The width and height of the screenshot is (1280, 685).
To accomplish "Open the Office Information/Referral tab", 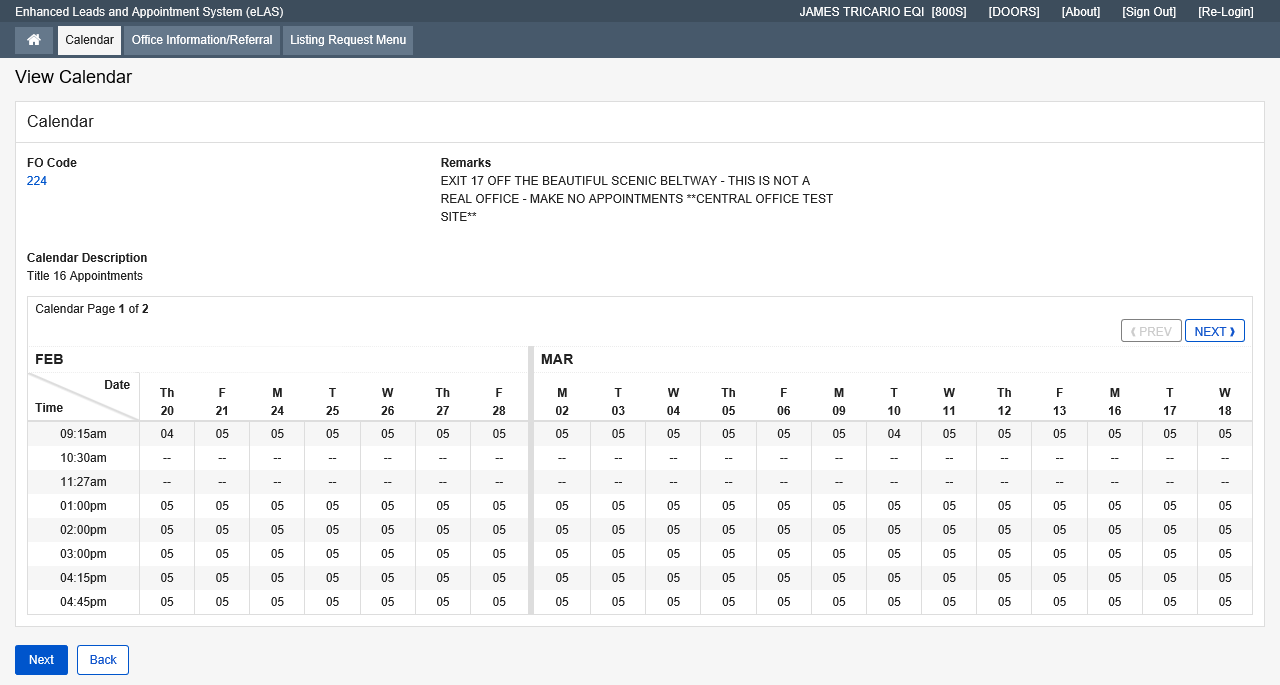I will pyautogui.click(x=201, y=40).
